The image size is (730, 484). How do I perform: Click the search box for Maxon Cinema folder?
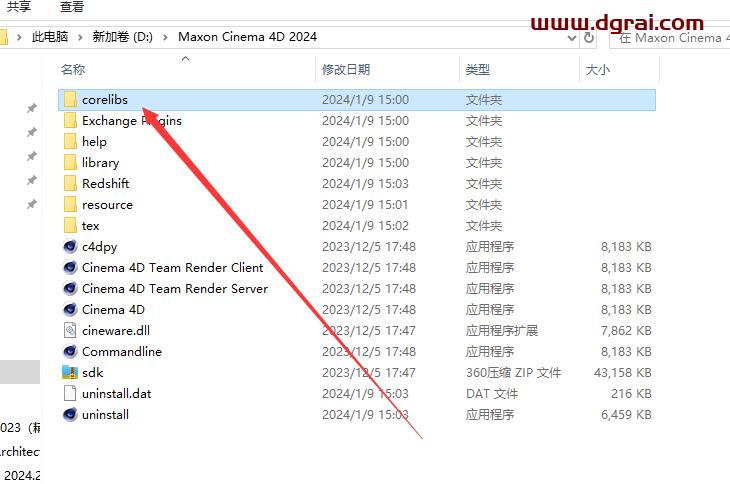click(670, 38)
